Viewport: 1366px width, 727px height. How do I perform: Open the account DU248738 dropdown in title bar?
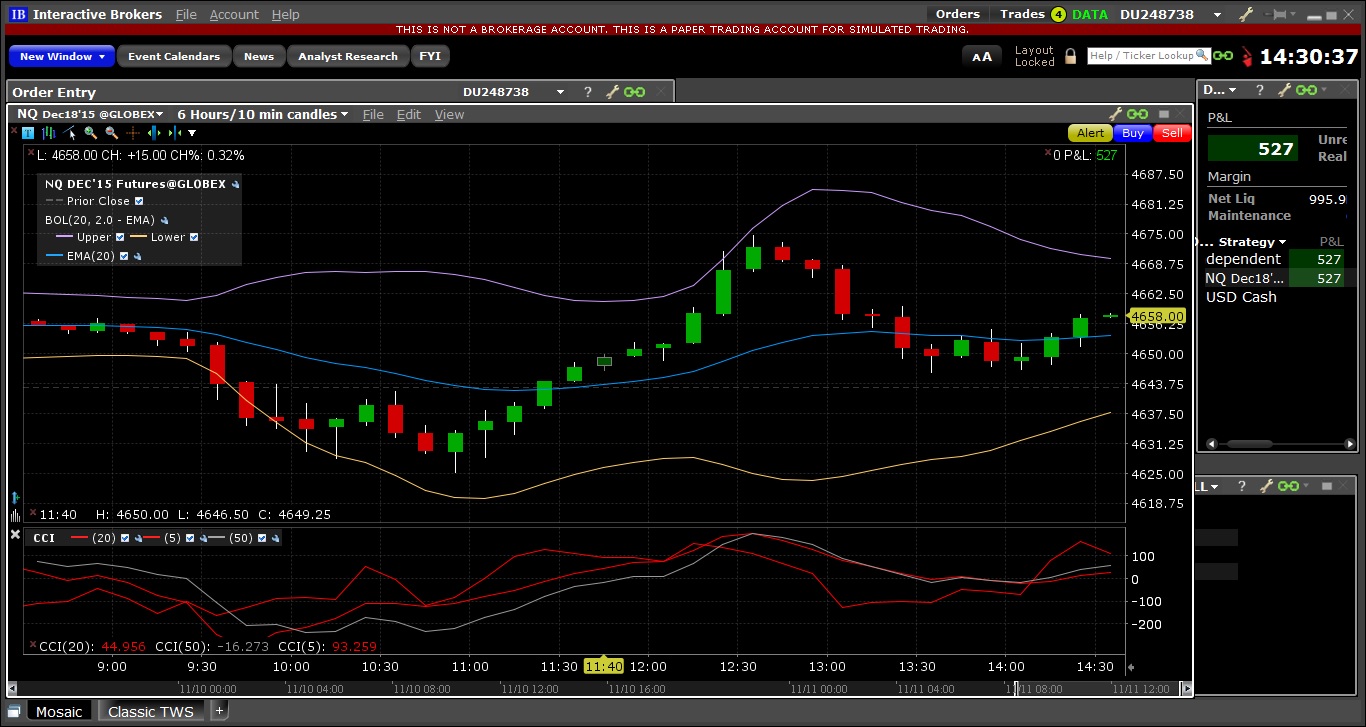(1217, 14)
